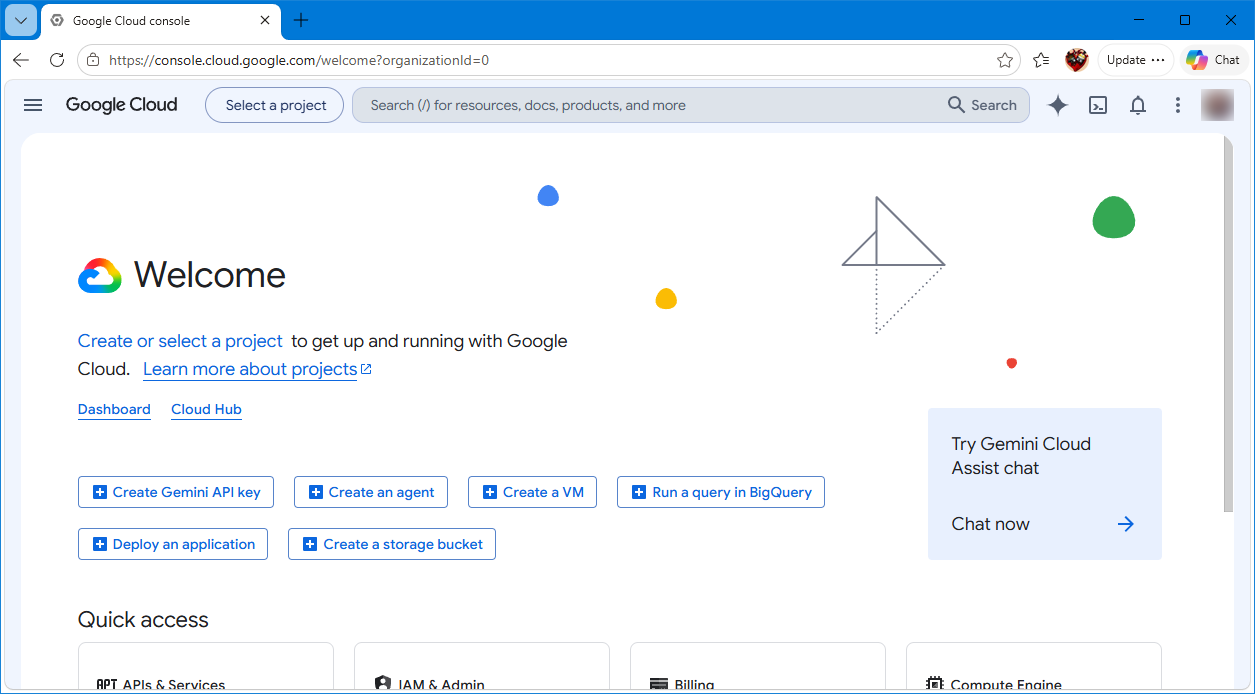Click the multicolor Google Cloud Welcome logo

100,275
